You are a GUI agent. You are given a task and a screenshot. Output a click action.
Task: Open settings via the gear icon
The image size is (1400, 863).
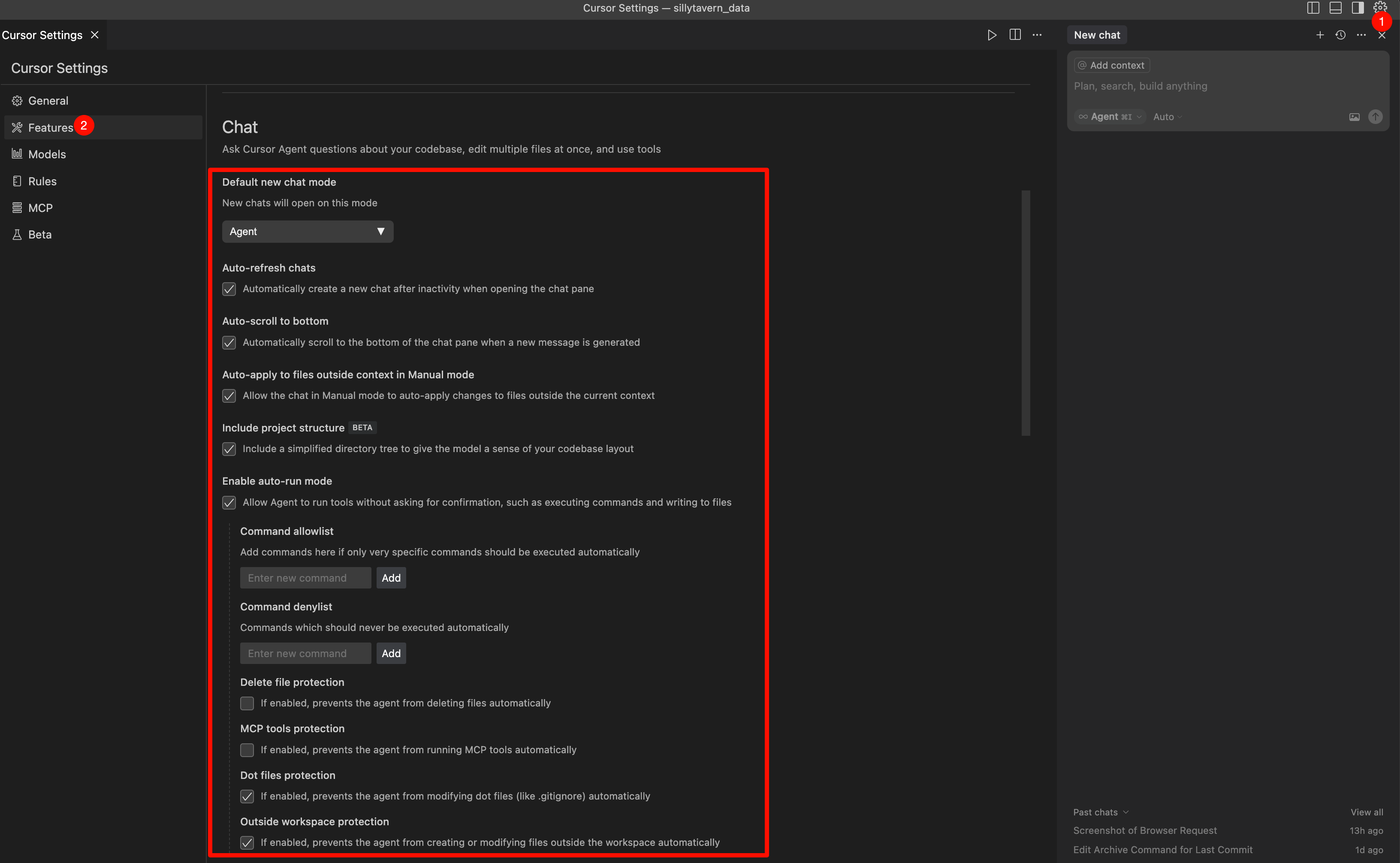[1379, 7]
